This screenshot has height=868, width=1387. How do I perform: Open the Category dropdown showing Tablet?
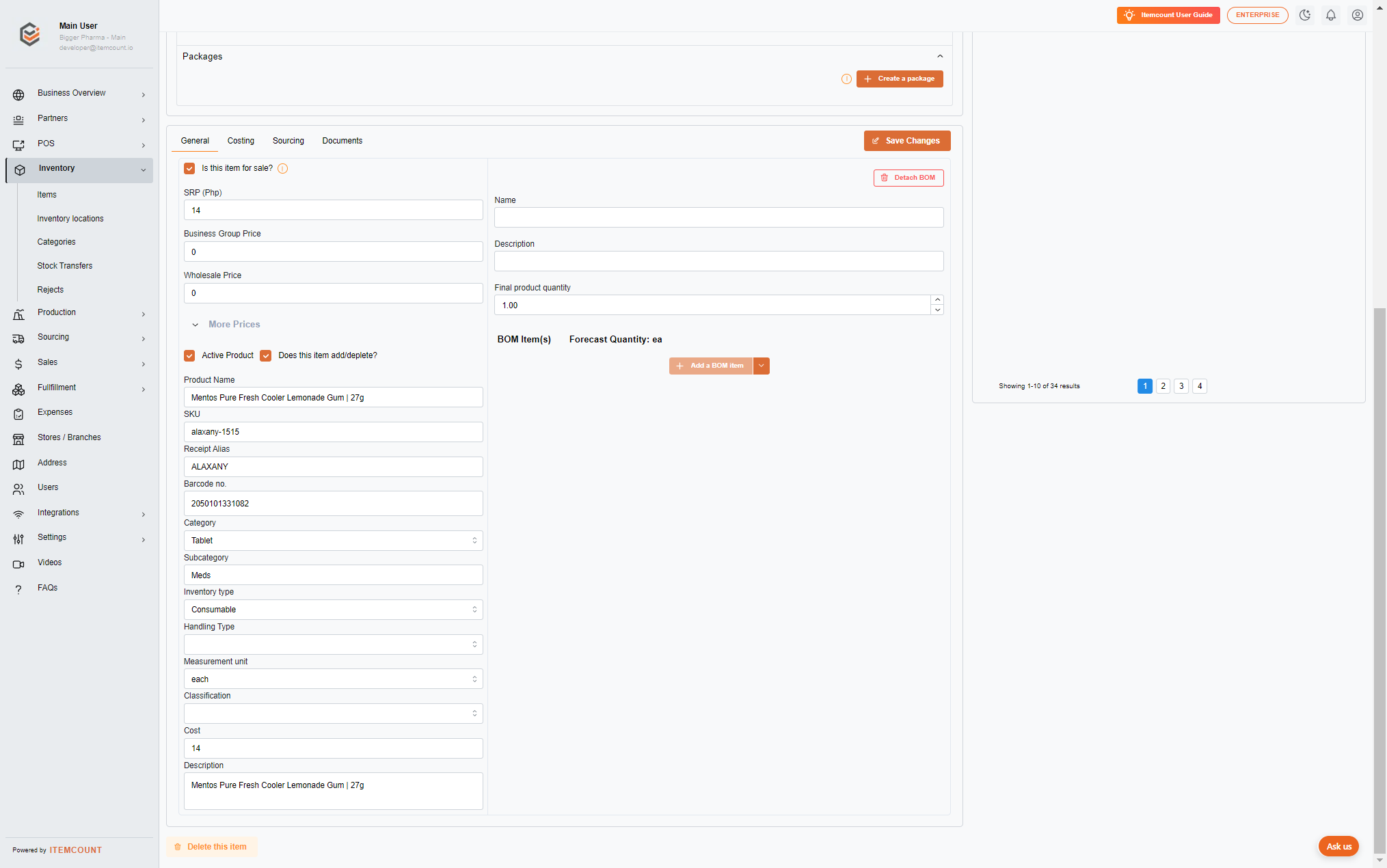click(x=333, y=541)
